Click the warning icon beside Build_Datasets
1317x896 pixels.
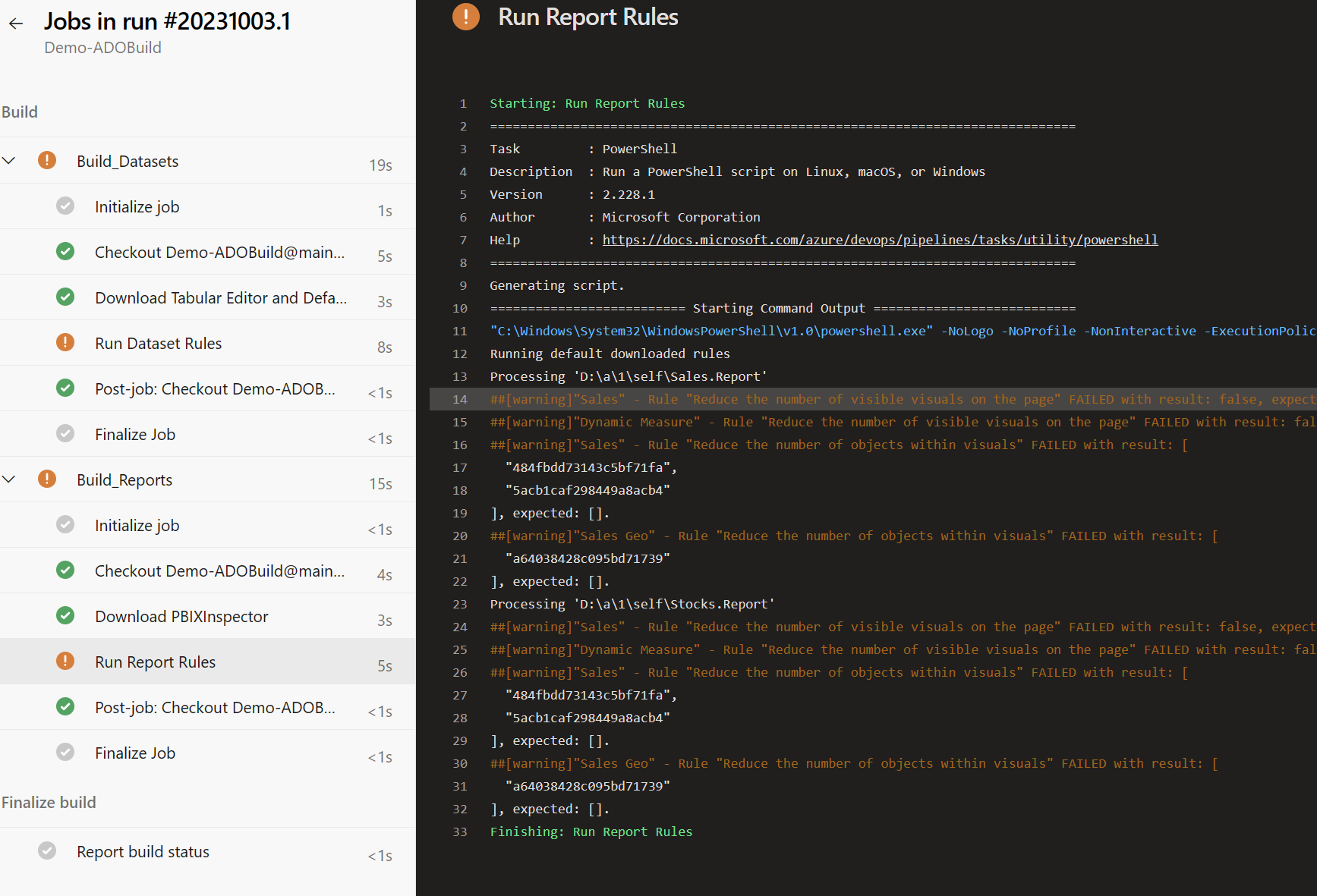46,160
